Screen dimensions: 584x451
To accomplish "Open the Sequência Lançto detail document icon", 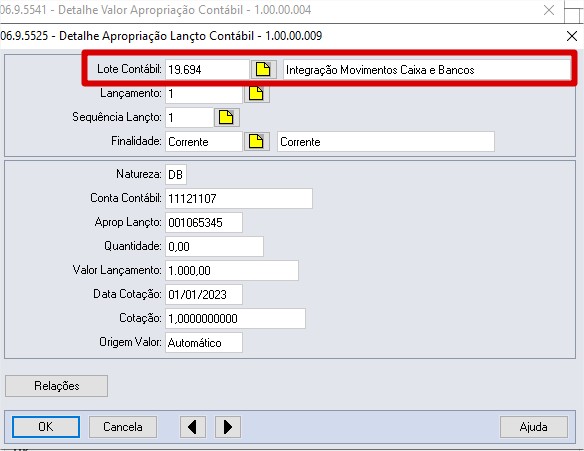I will tap(226, 118).
